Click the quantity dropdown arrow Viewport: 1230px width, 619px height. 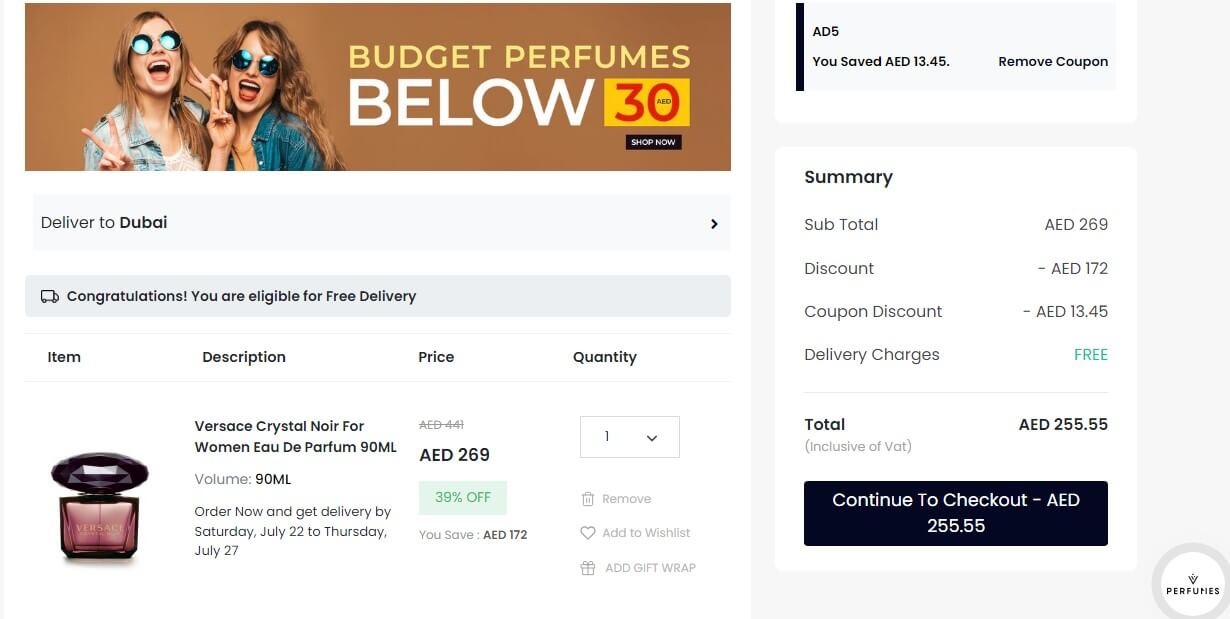pos(652,437)
